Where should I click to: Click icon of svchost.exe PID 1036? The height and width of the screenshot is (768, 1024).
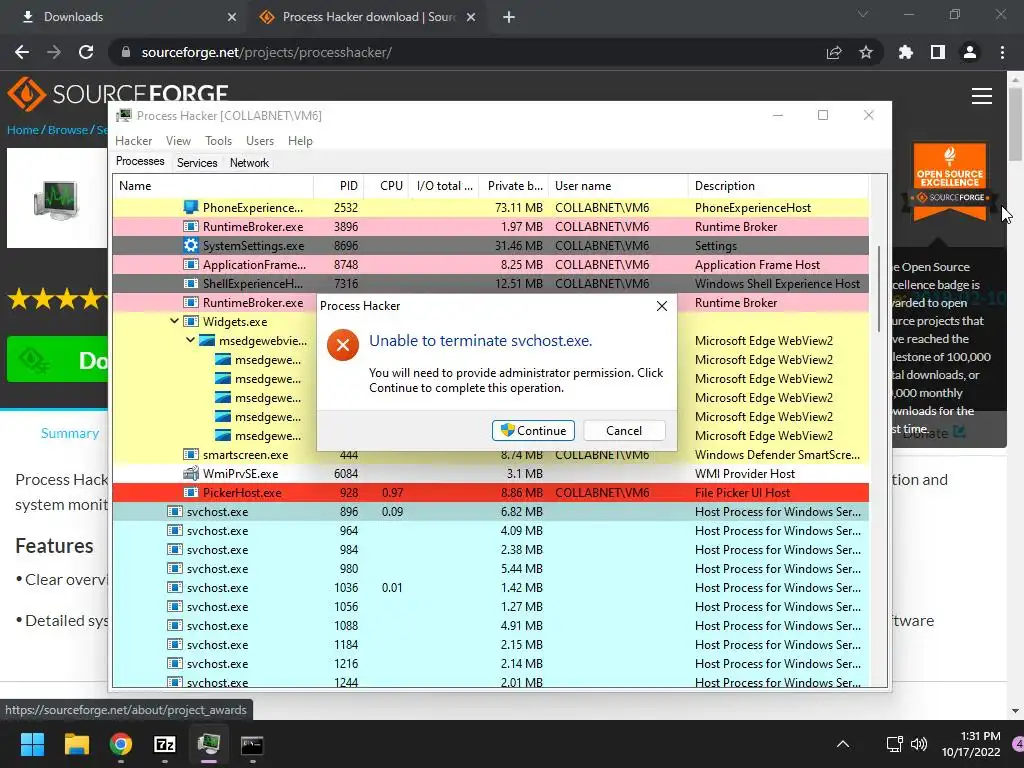pos(174,587)
